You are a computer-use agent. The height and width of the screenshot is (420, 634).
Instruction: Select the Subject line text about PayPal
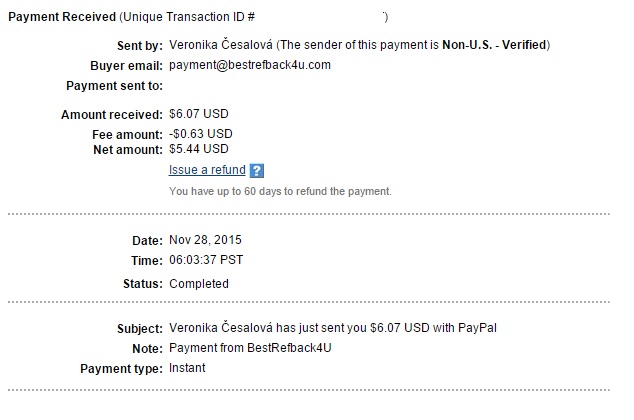coord(333,328)
